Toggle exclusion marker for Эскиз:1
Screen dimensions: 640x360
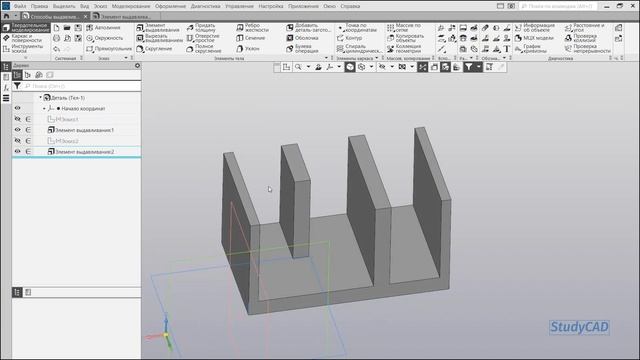pos(28,119)
